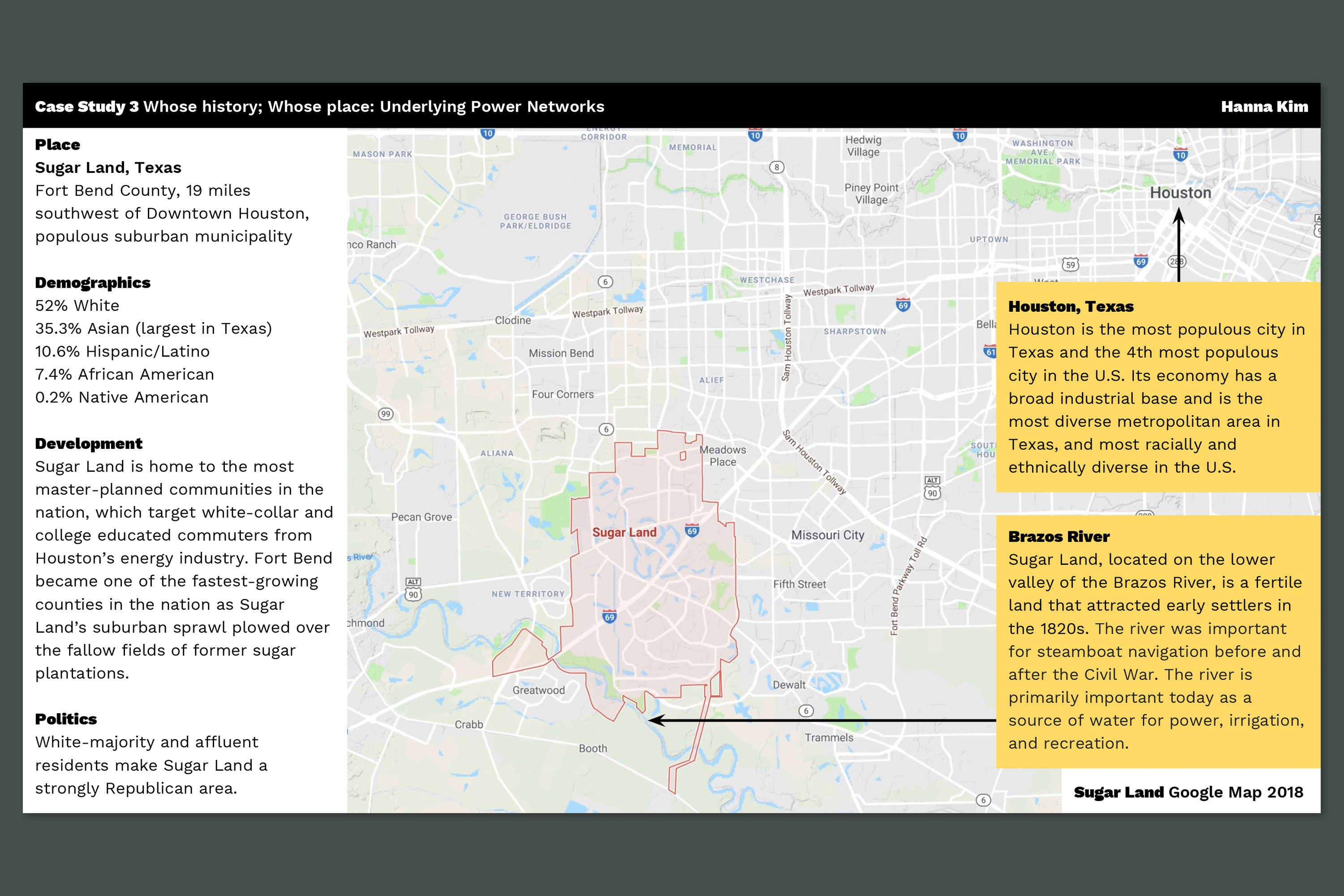The width and height of the screenshot is (1344, 896).
Task: Select the Houston city label on map
Action: [x=1180, y=193]
